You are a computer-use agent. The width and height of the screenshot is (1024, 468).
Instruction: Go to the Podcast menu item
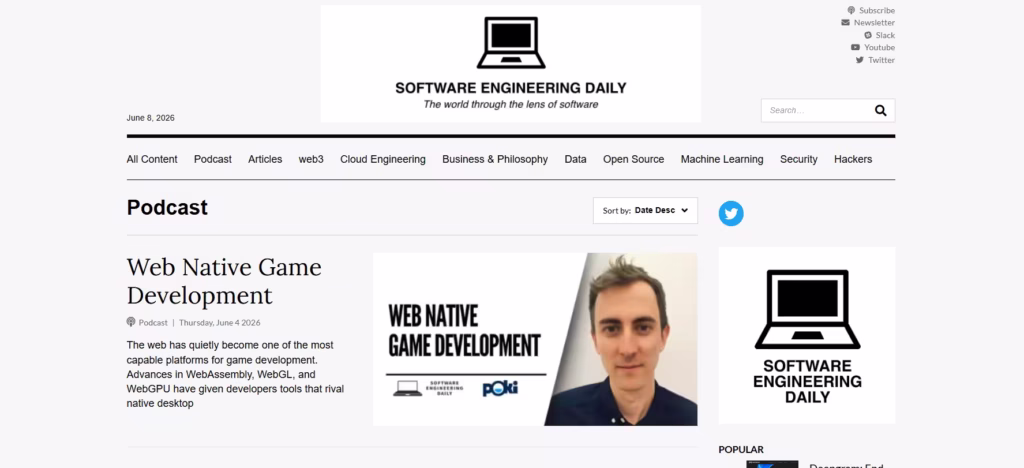click(213, 159)
